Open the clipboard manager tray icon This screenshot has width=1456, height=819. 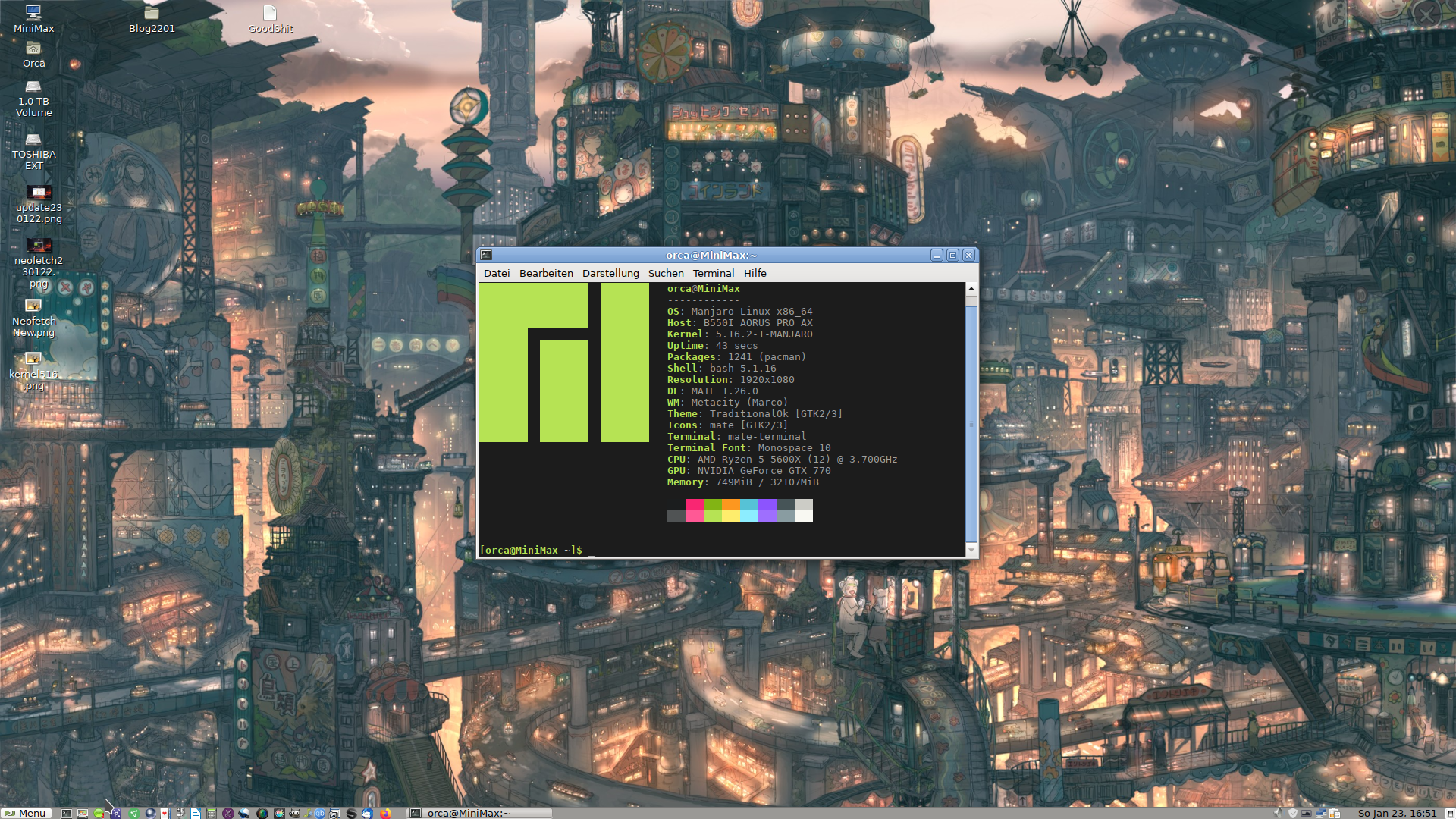click(1335, 813)
